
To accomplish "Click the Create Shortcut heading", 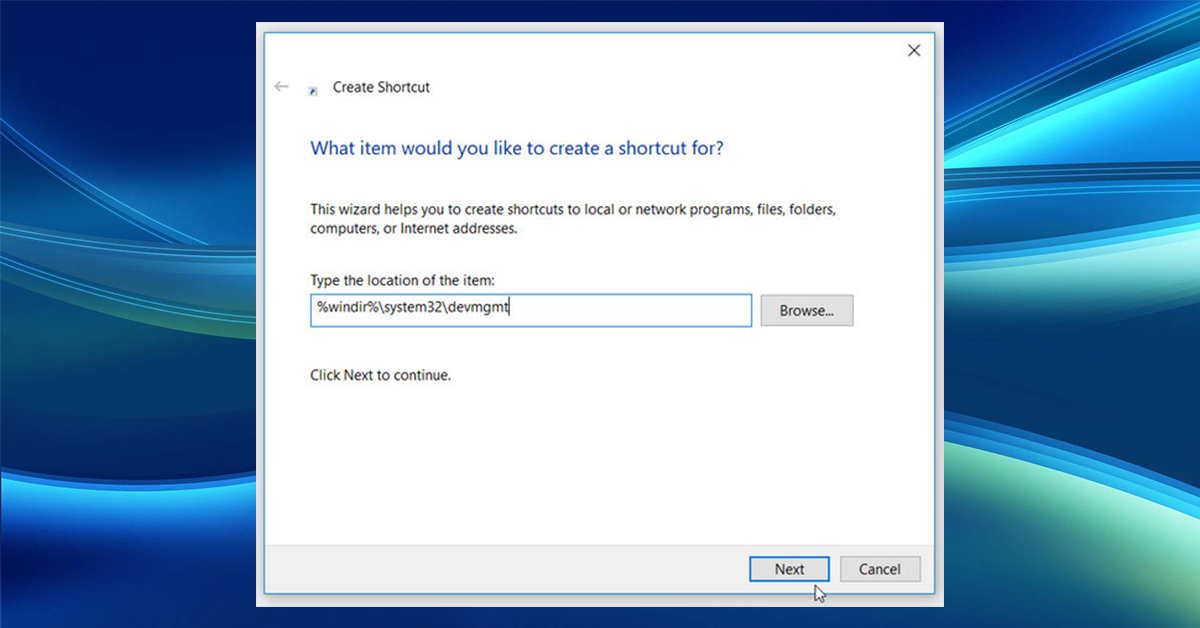I will (x=381, y=88).
